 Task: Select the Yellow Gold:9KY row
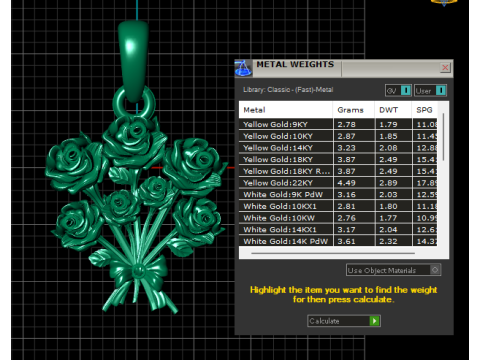coord(338,124)
